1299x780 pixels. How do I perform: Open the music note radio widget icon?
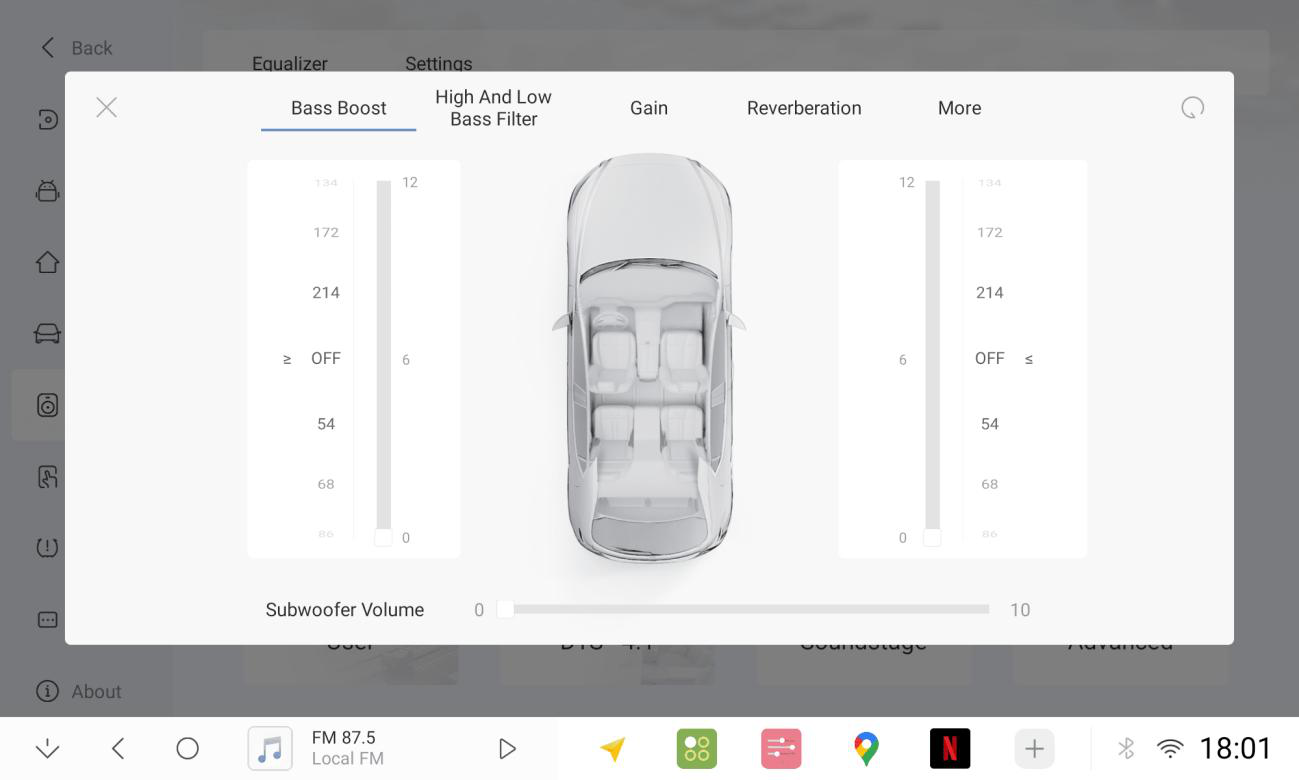point(270,748)
